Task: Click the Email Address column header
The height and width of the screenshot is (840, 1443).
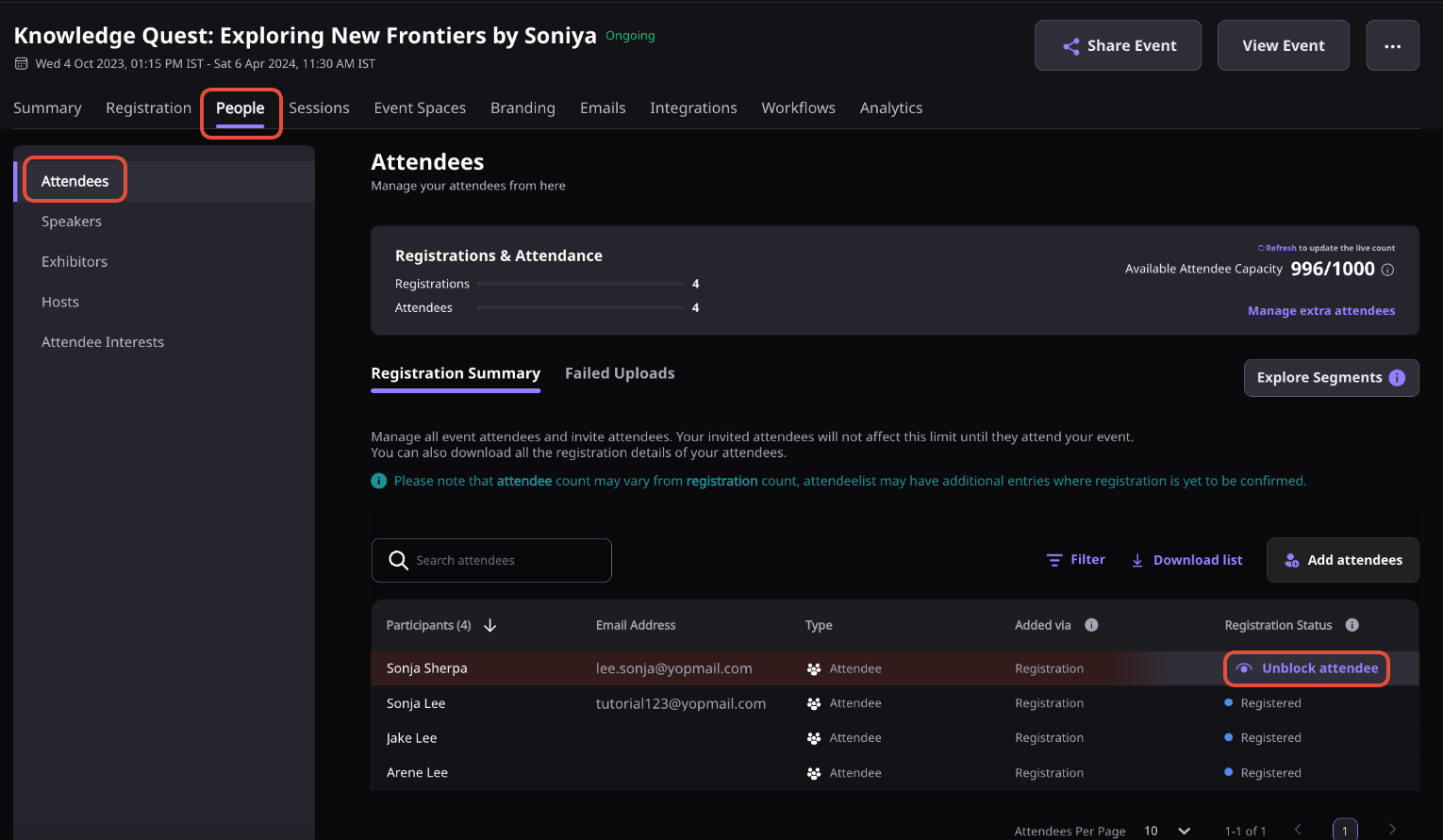Action: coord(636,625)
